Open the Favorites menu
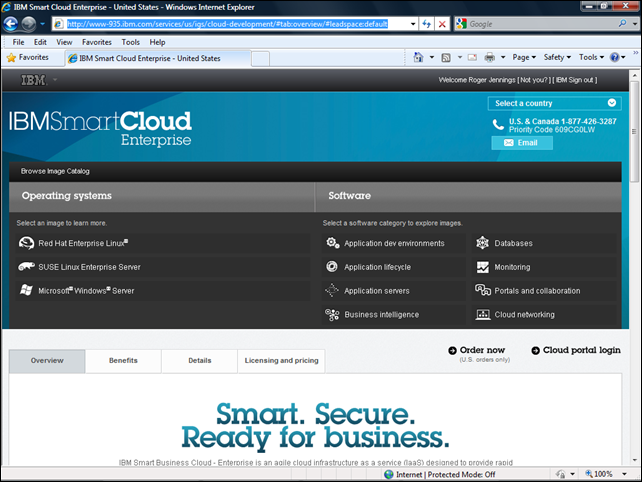This screenshot has height=482, width=642. coord(97,42)
